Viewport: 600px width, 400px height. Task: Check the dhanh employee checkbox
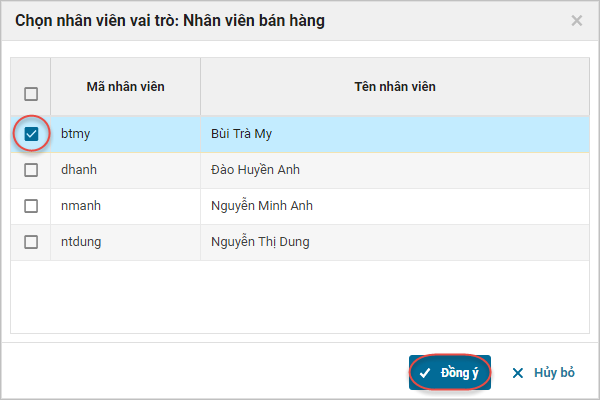coord(31,169)
